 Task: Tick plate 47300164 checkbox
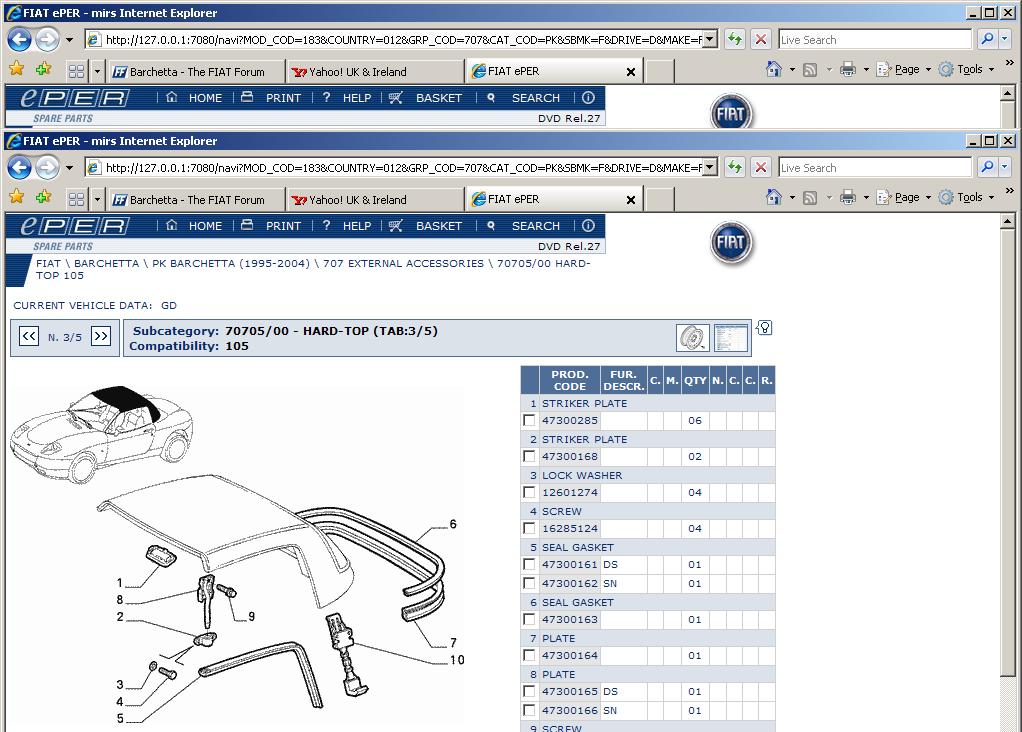(x=529, y=655)
